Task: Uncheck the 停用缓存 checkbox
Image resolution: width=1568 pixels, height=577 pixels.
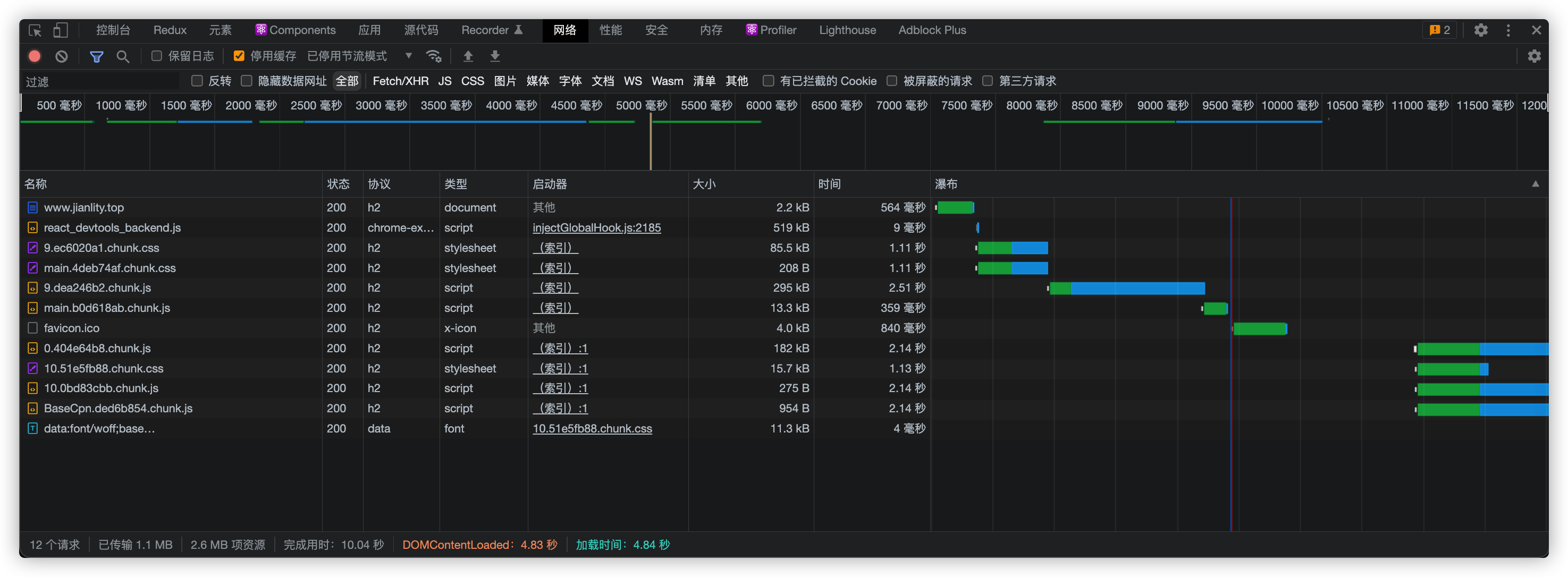Action: point(239,56)
